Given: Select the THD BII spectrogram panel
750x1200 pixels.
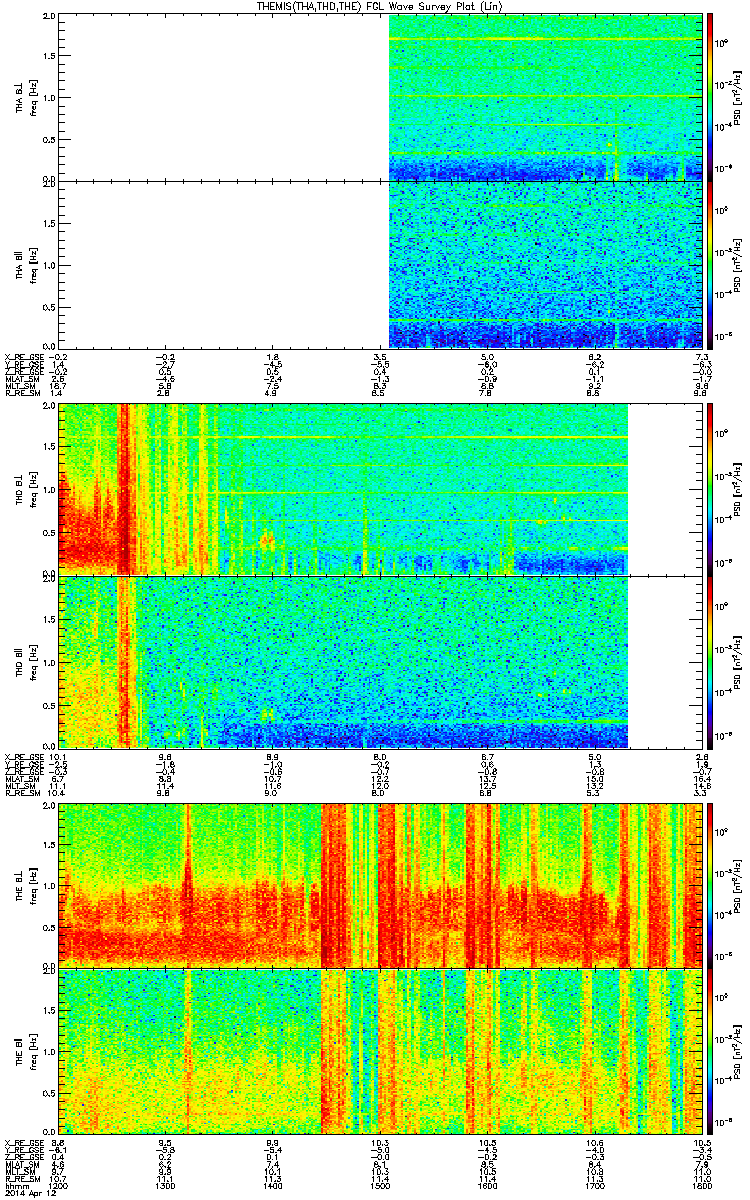Looking at the screenshot, I should pos(381,661).
